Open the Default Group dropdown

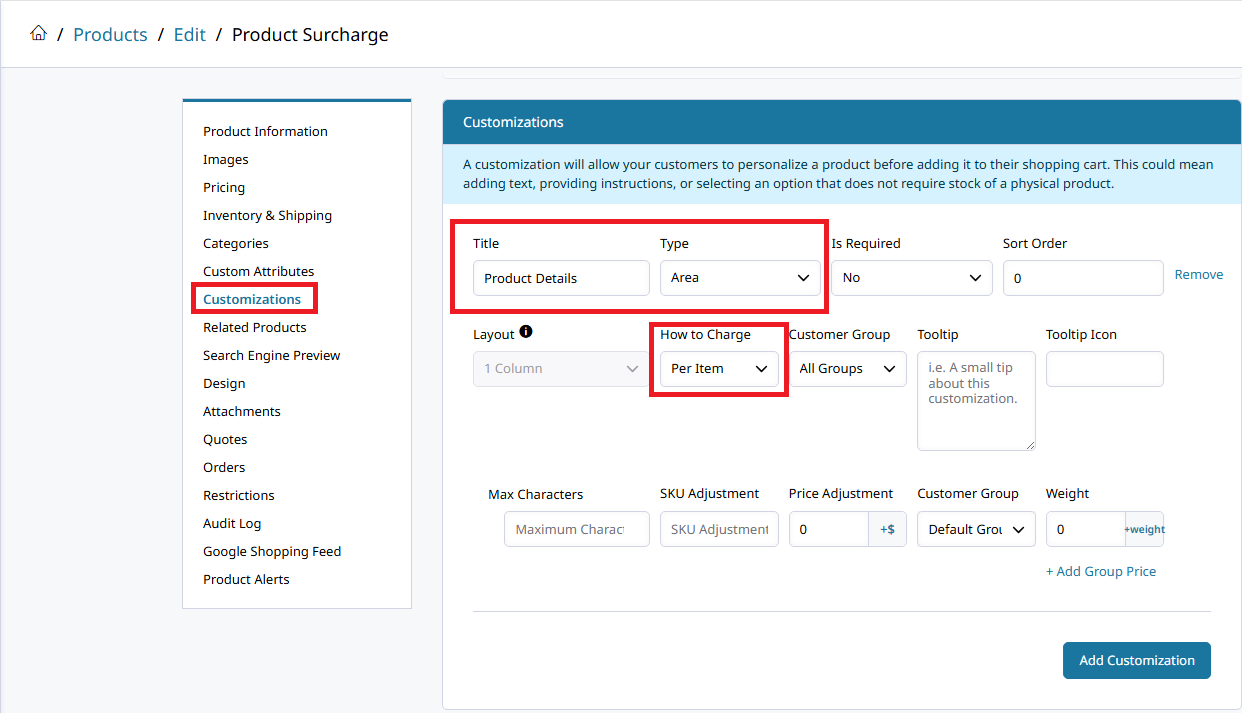975,529
